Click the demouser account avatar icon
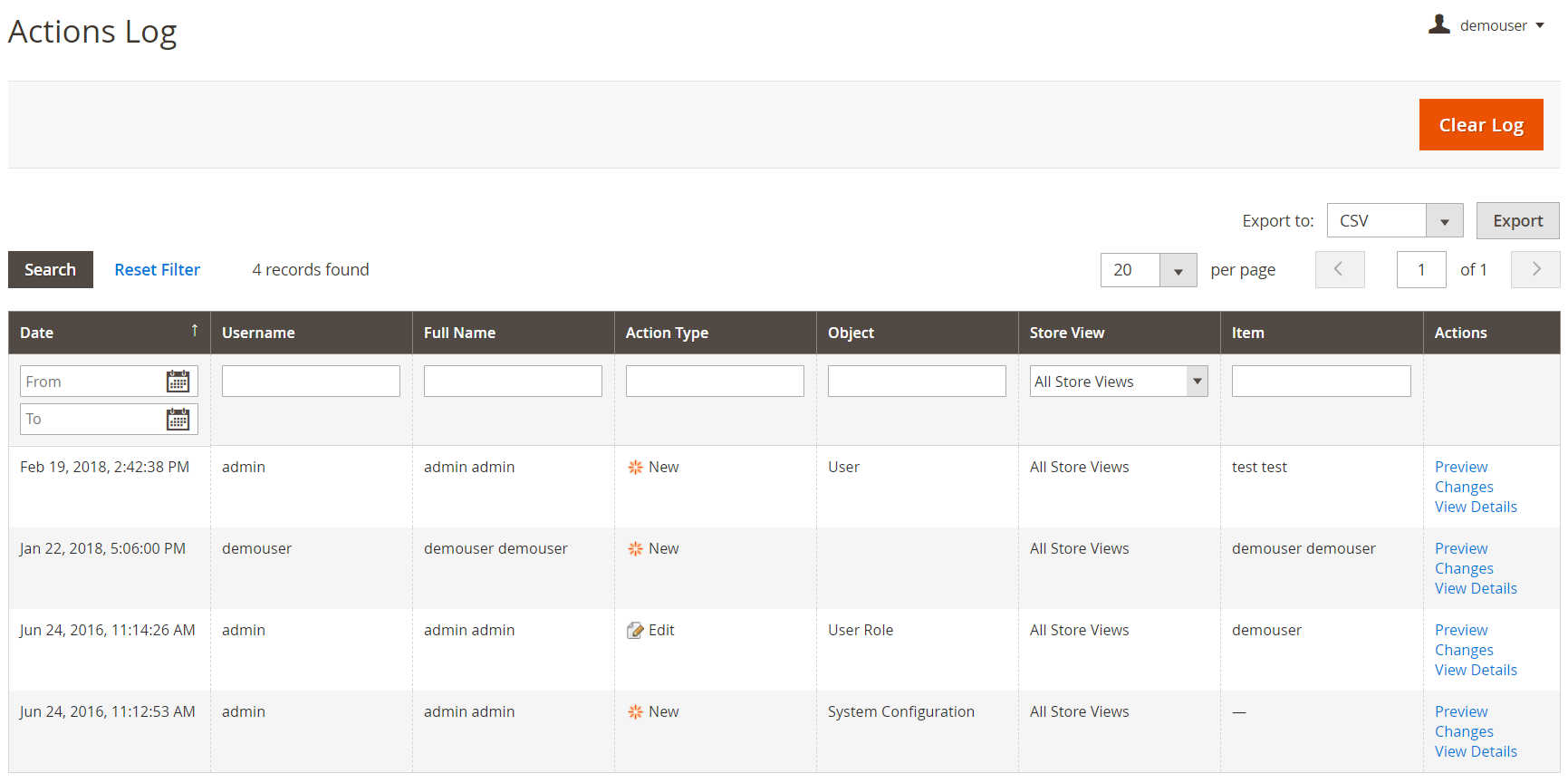The image size is (1568, 783). (x=1438, y=24)
